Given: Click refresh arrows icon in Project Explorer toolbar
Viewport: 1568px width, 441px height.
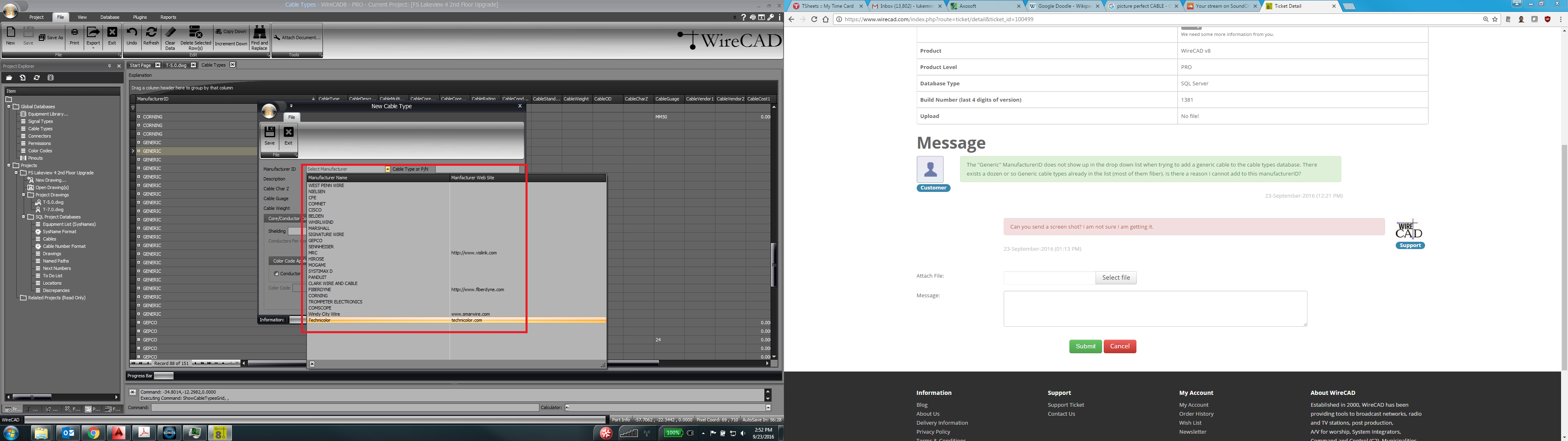Looking at the screenshot, I should (x=36, y=78).
